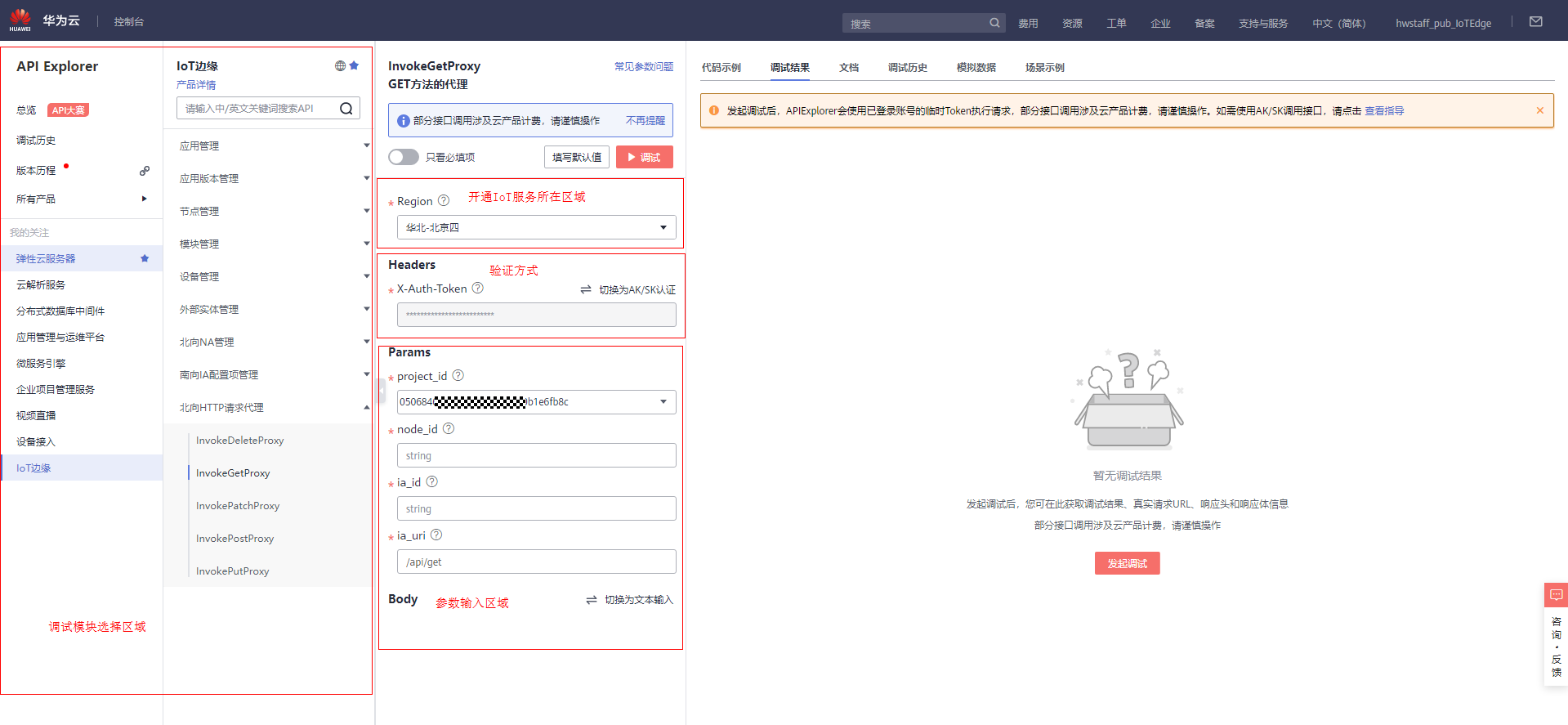Click the help icon next to Region
The image size is (1568, 725).
[x=444, y=200]
